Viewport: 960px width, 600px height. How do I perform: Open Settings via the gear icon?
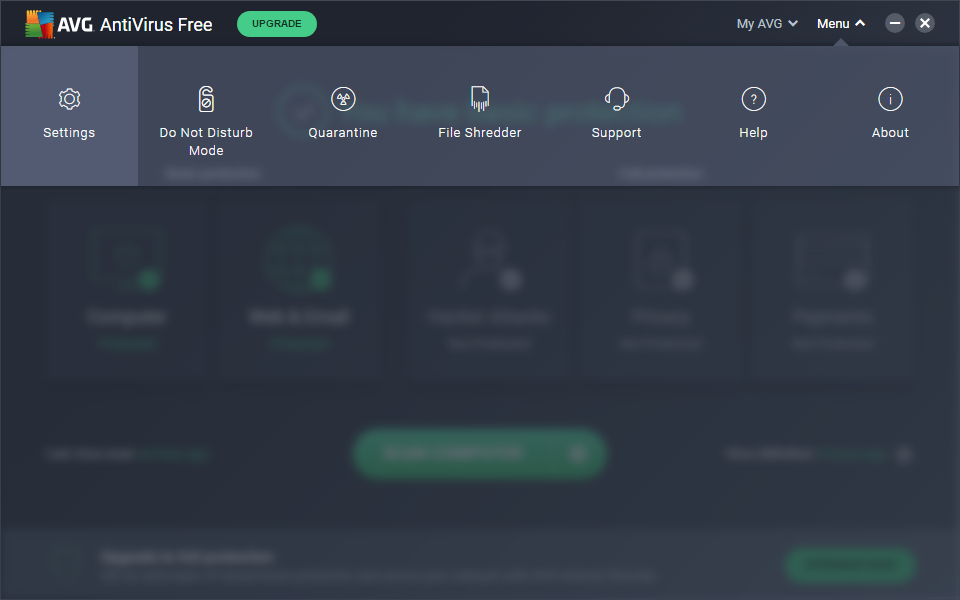tap(69, 99)
